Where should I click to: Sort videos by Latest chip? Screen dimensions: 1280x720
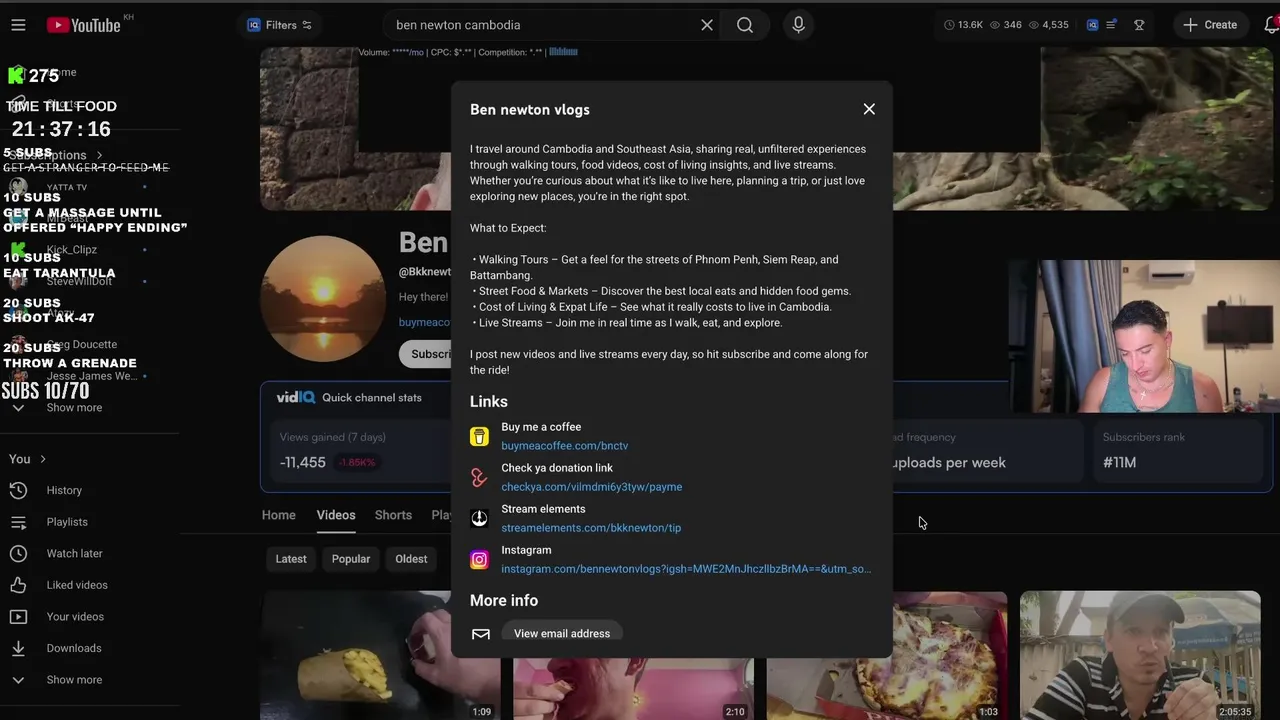coord(291,559)
